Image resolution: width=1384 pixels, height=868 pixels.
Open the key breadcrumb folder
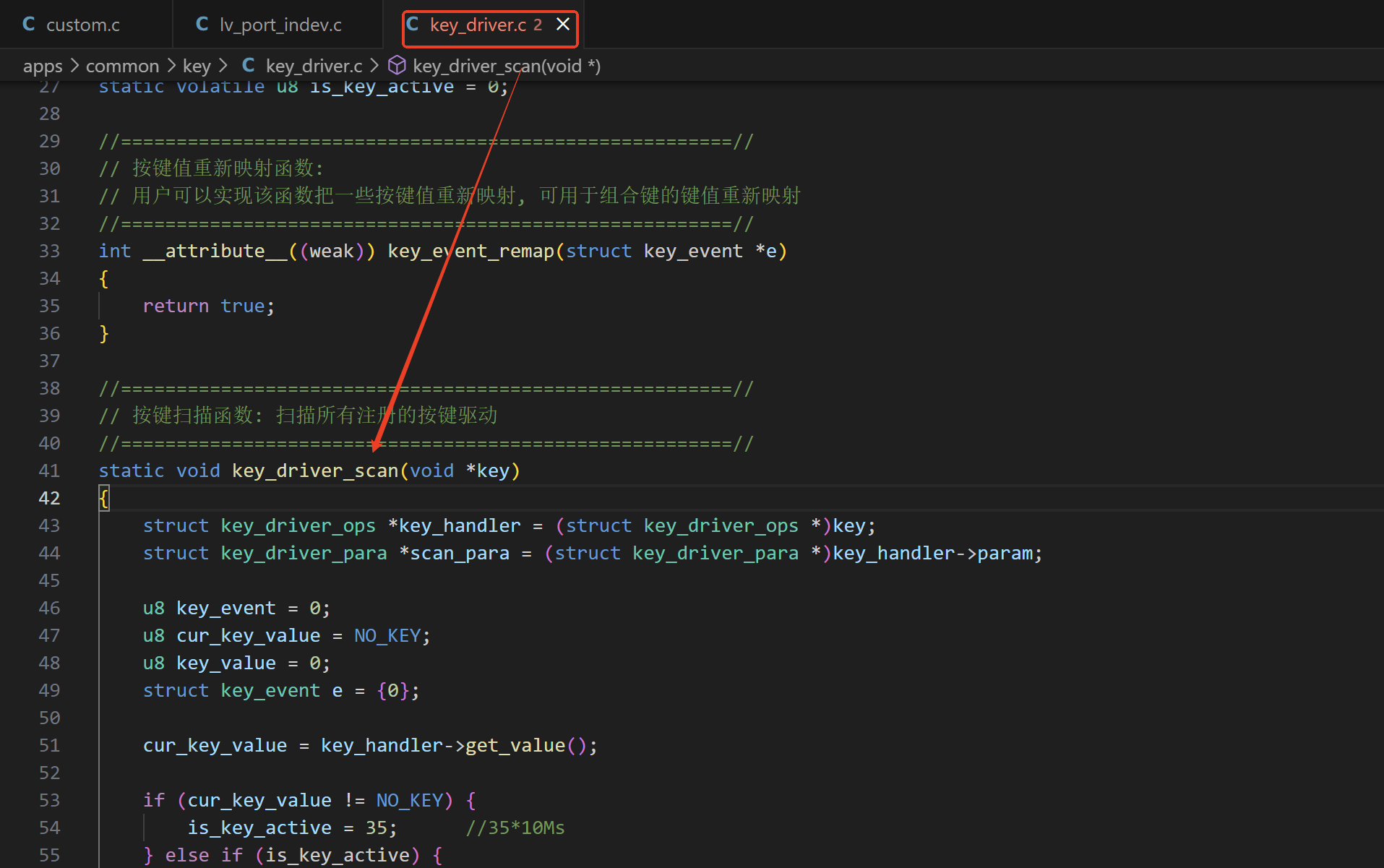(x=197, y=66)
